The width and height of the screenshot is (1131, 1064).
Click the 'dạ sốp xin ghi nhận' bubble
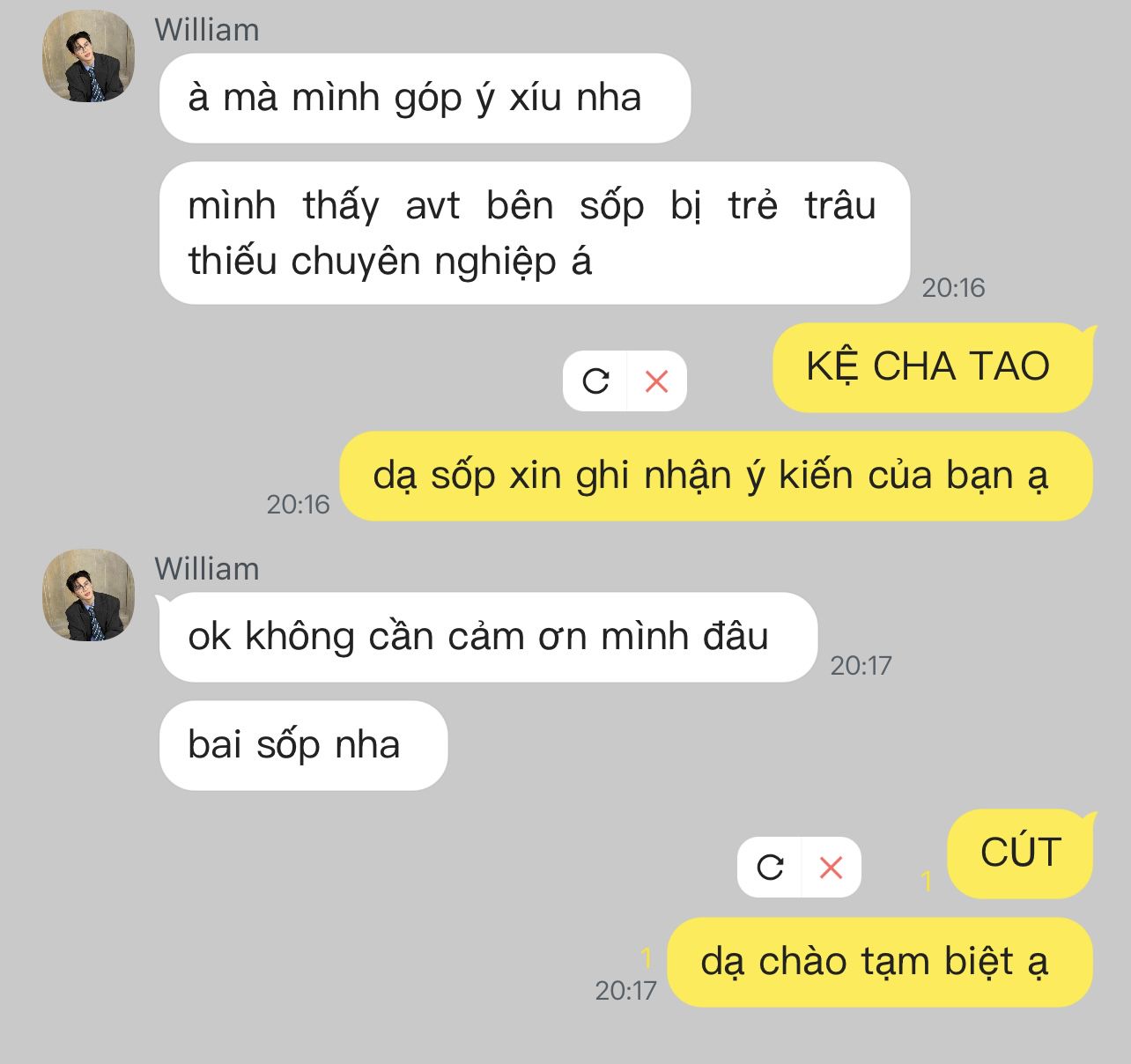(x=716, y=476)
